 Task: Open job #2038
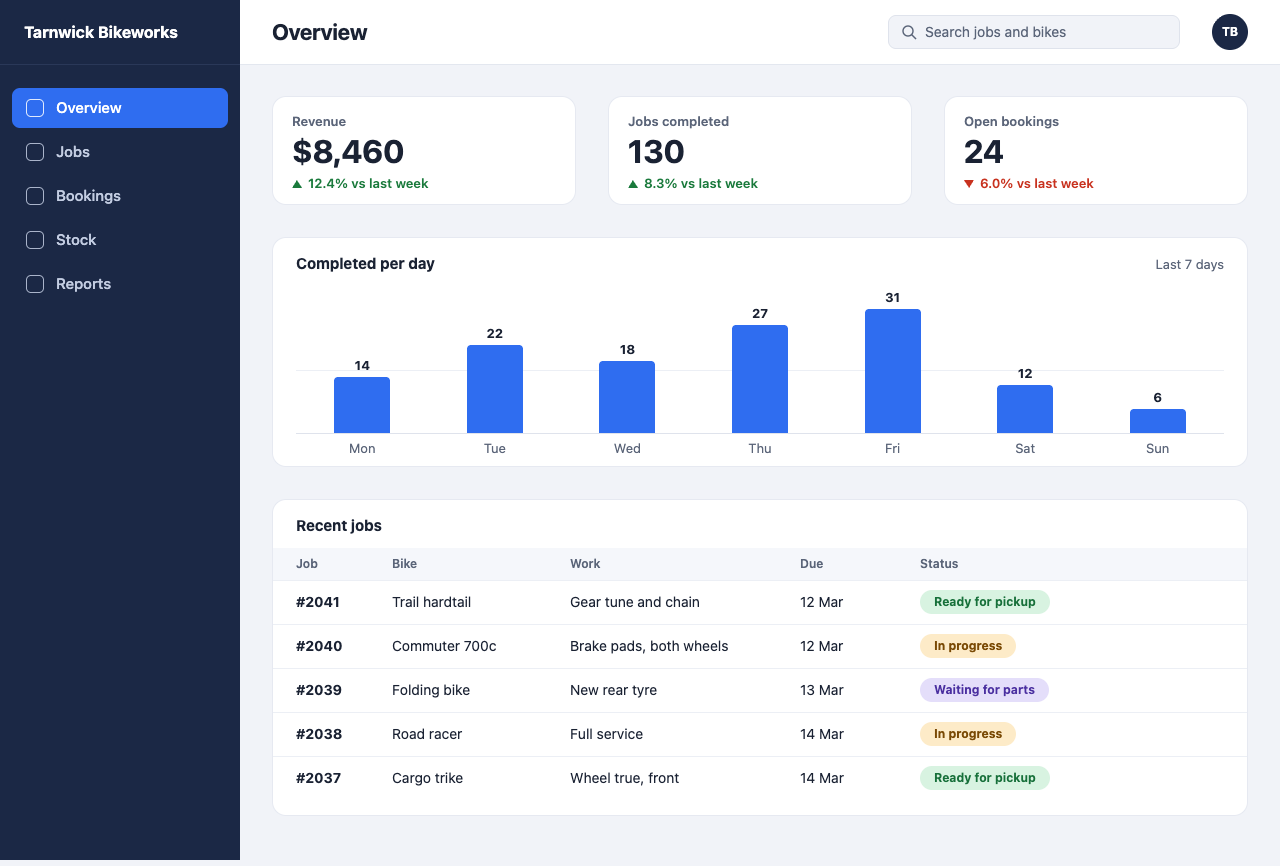point(319,734)
